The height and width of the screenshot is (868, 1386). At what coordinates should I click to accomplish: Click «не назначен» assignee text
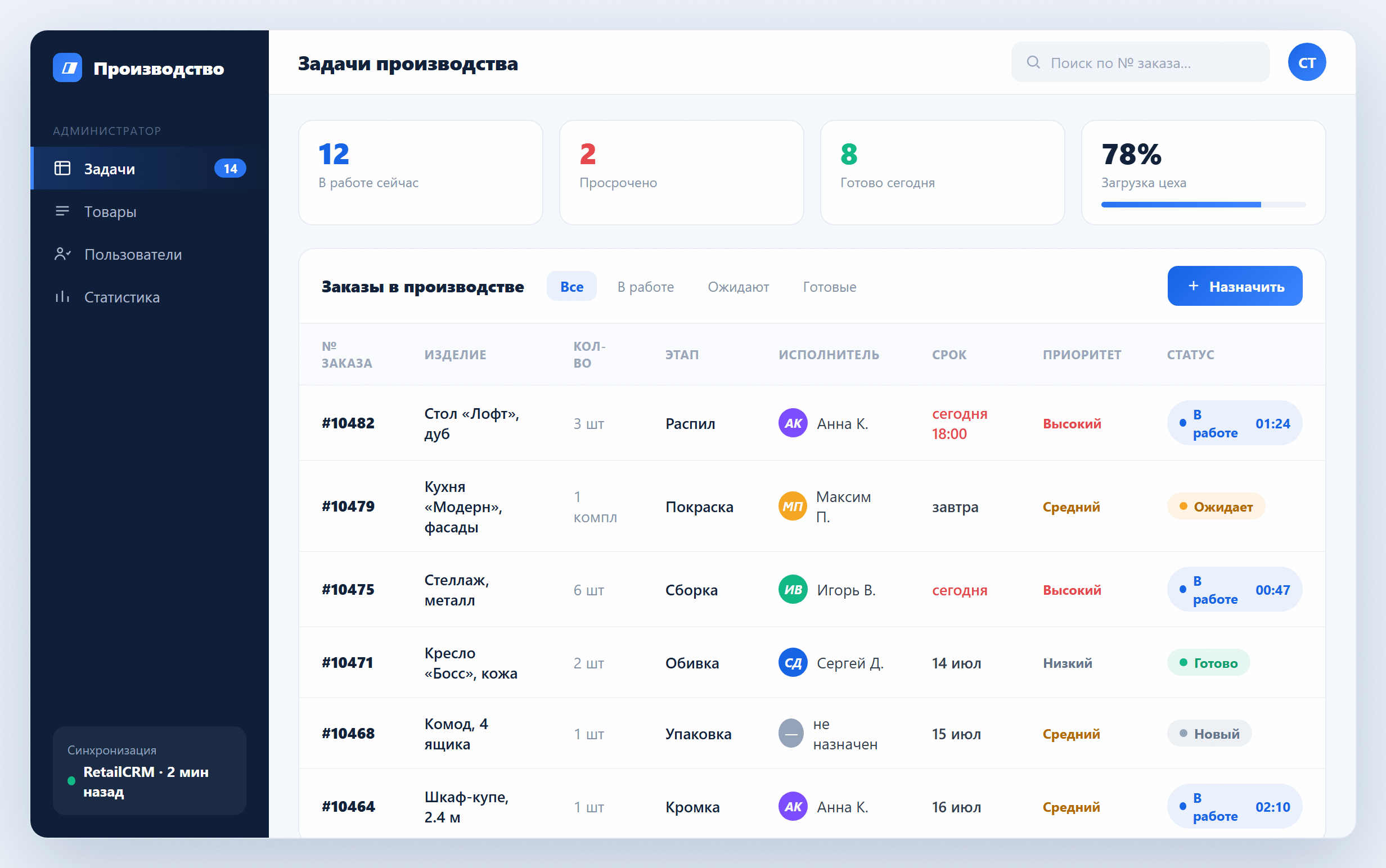pyautogui.click(x=844, y=733)
